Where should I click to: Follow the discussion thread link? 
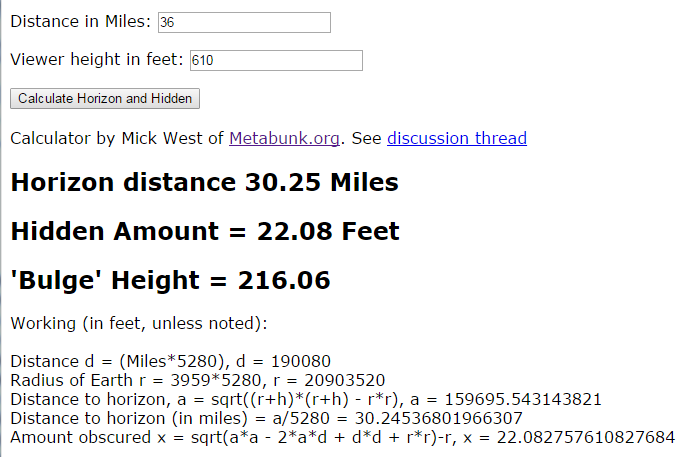(x=456, y=138)
